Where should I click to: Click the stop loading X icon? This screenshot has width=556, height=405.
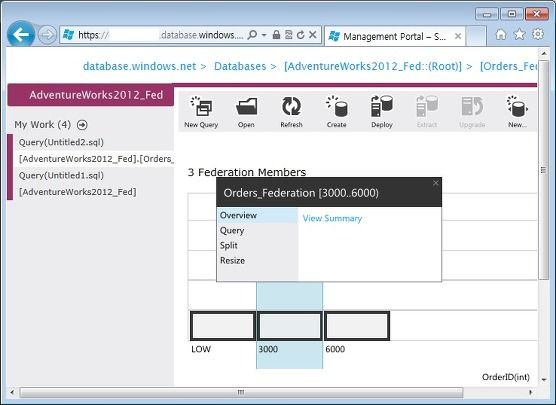[312, 35]
